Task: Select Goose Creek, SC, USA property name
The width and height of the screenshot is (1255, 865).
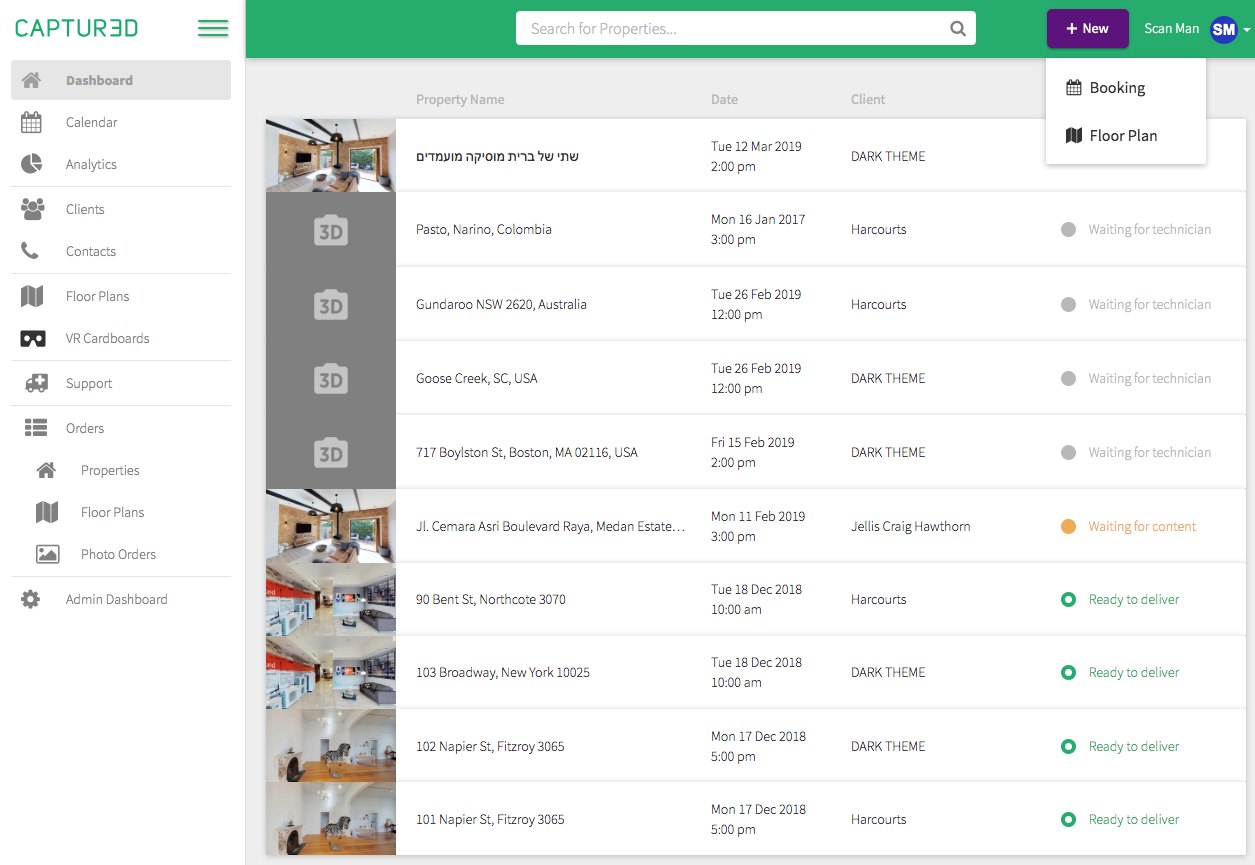Action: (477, 378)
